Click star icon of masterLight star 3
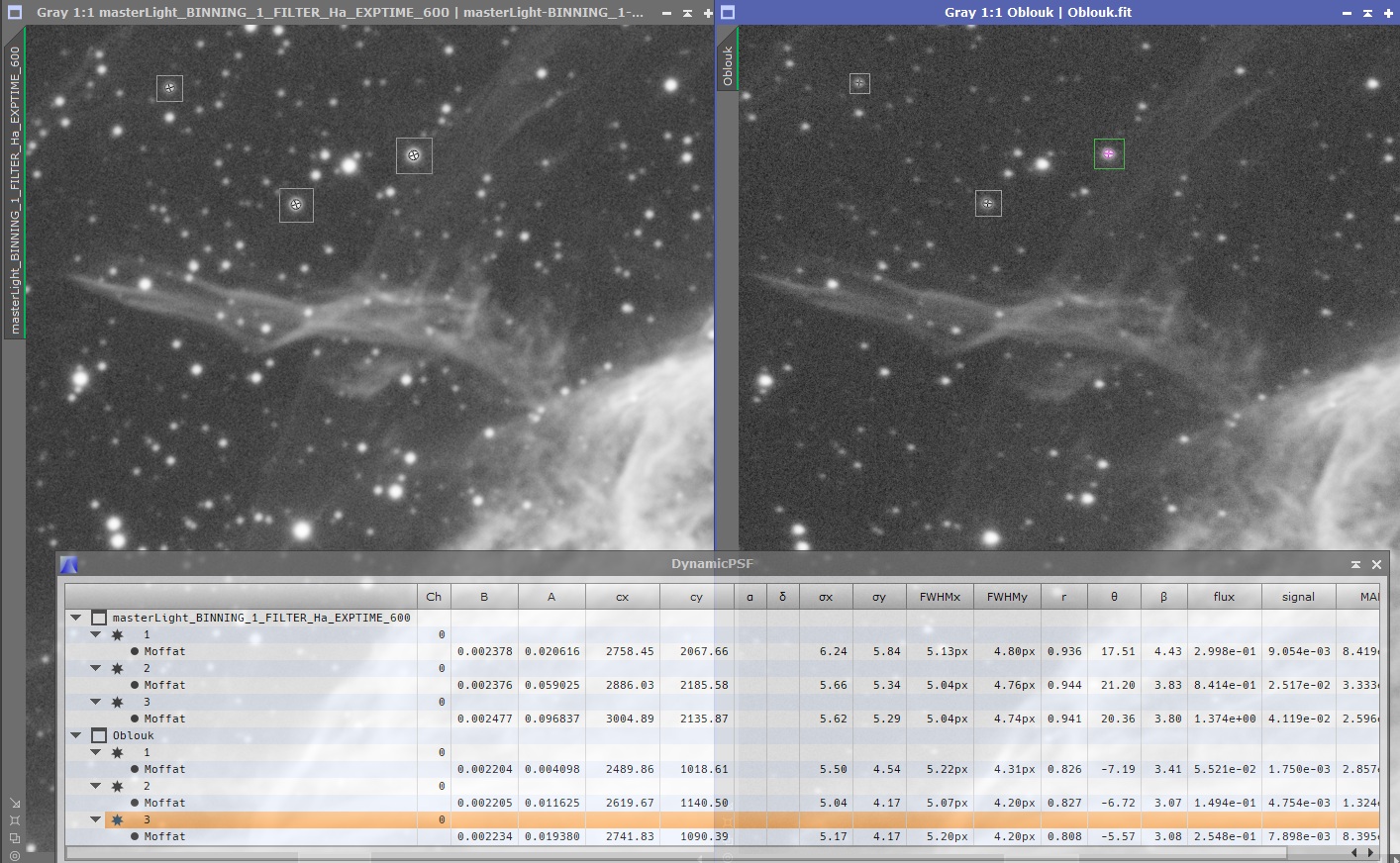Viewport: 1400px width, 863px height. (117, 702)
